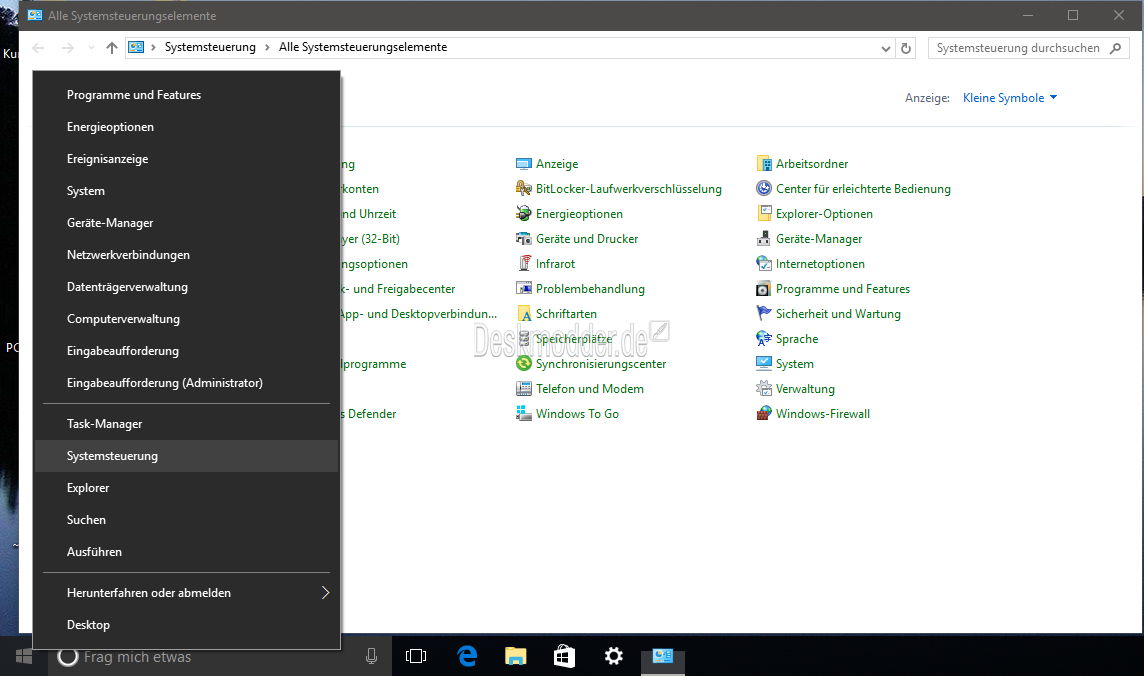Click the BitLocker-Laufwerkverschlüsselung icon
Viewport: 1144px width, 676px height.
[x=524, y=189]
